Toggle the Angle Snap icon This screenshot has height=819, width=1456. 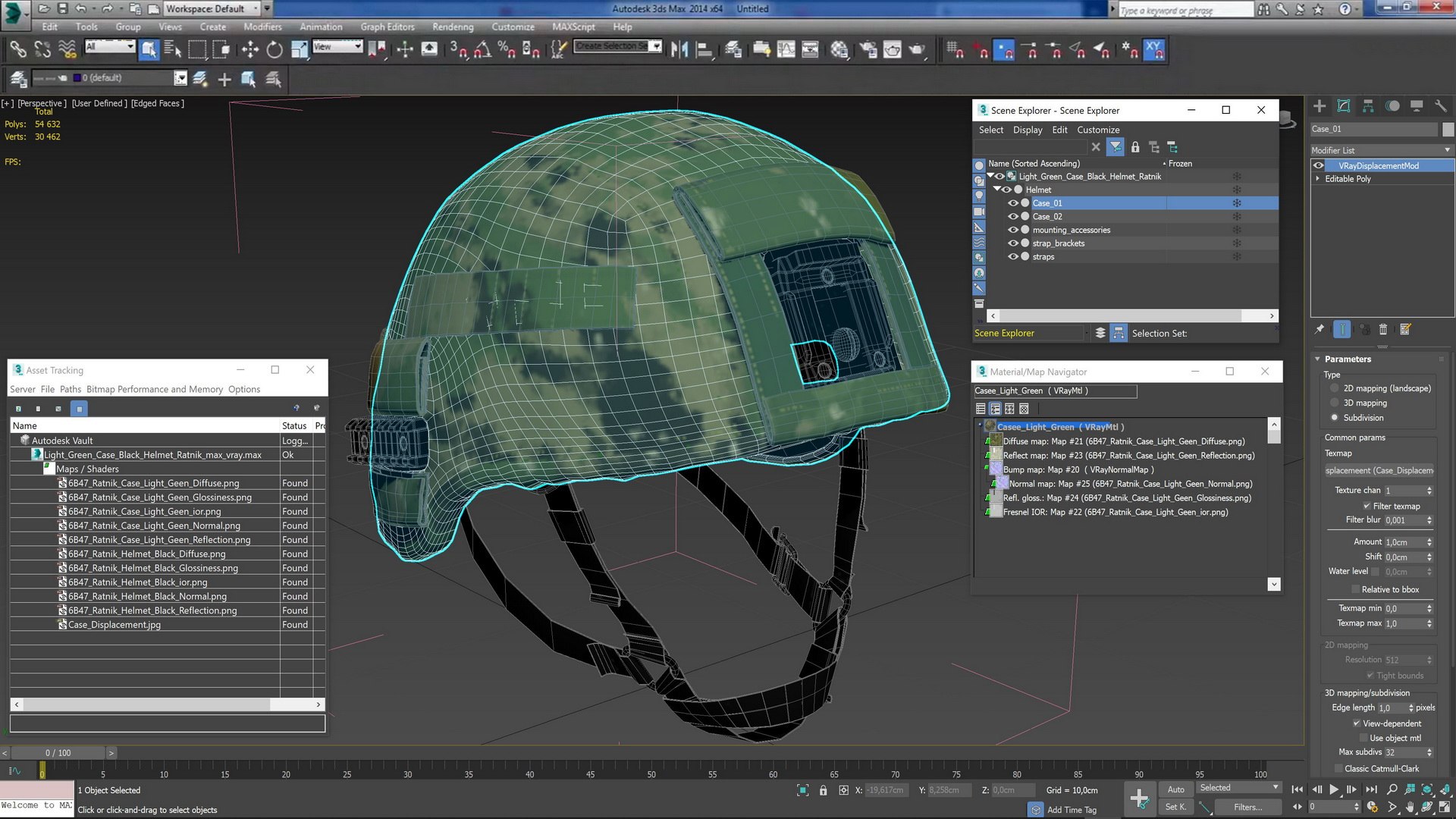pos(482,50)
